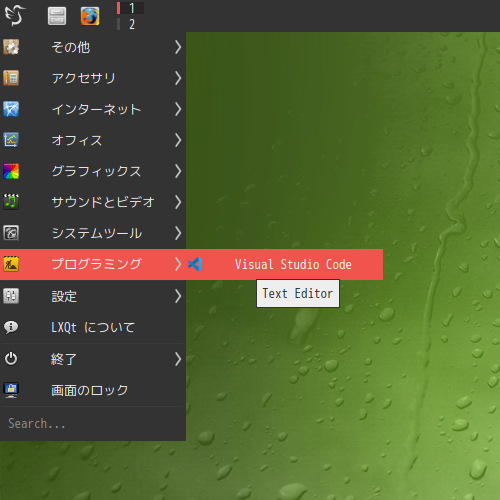Click the LXQt bird main menu icon

pyautogui.click(x=15, y=16)
